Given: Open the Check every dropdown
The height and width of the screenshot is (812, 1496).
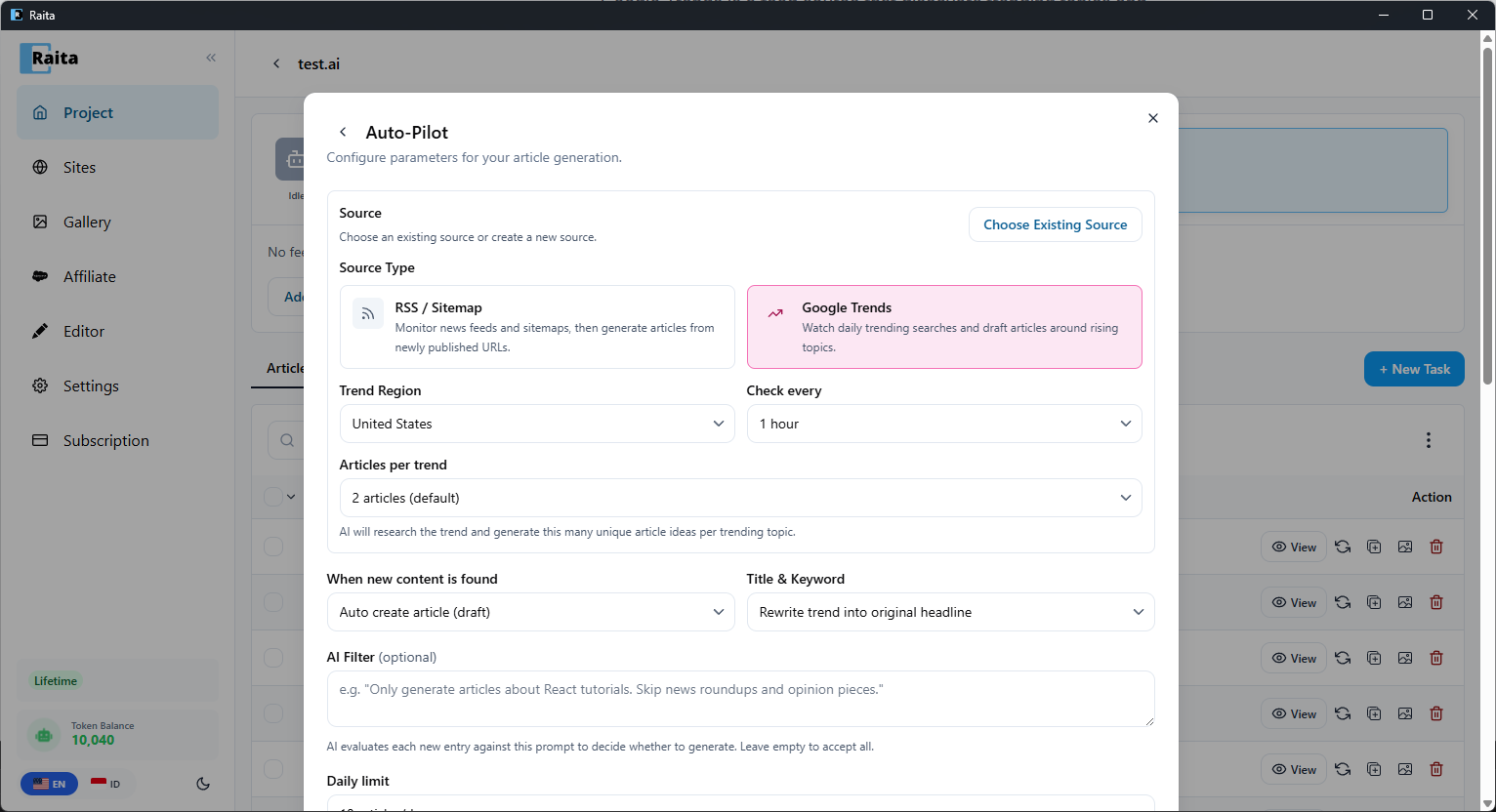Looking at the screenshot, I should pyautogui.click(x=944, y=424).
